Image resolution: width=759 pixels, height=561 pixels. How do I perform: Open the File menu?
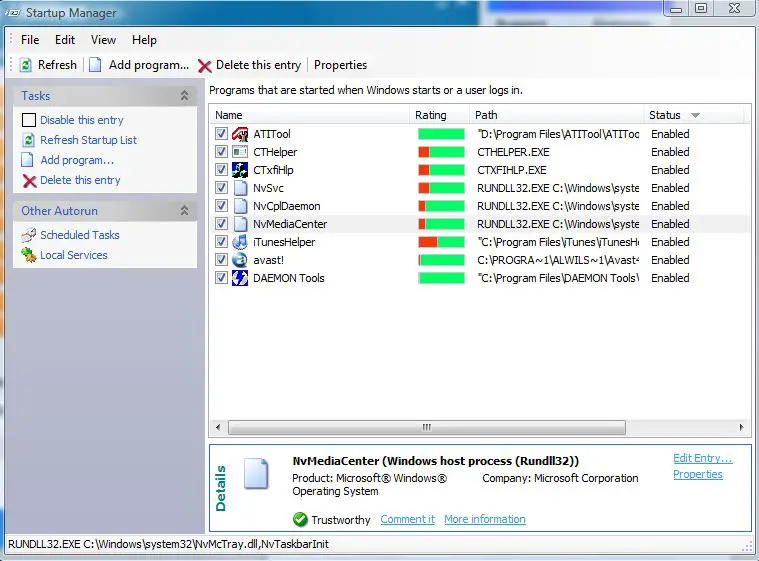coord(30,40)
